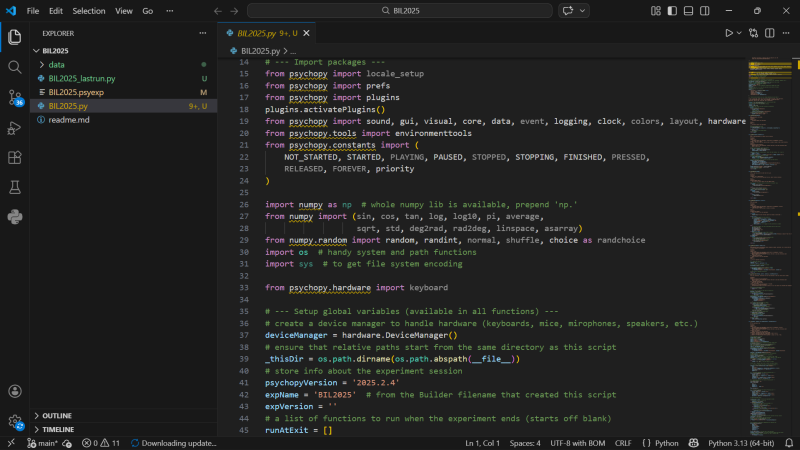Click the BIL2025 command center search box
The height and width of the screenshot is (450, 800).
point(400,11)
